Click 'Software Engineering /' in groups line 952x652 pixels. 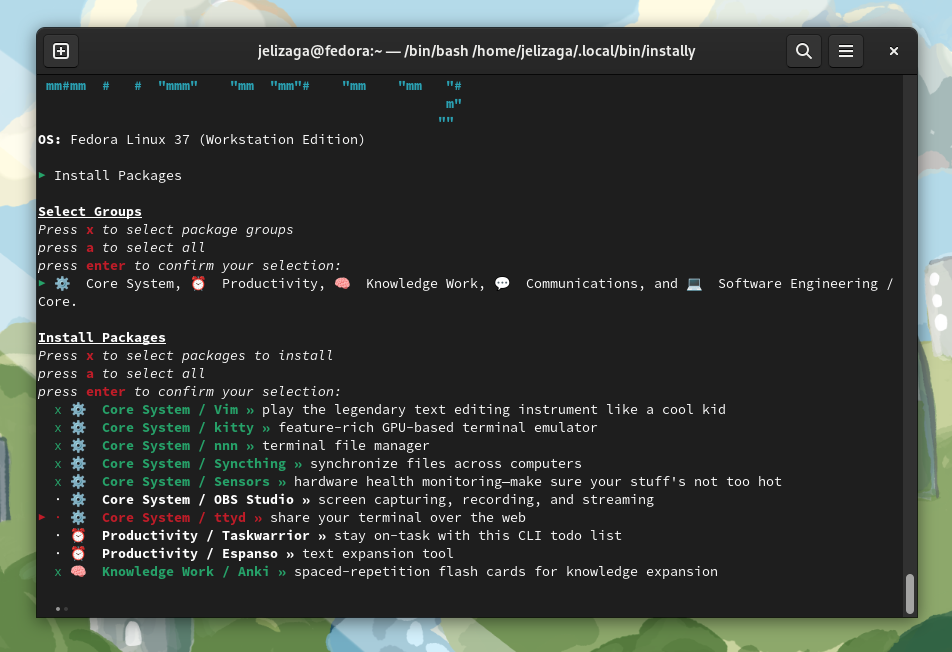point(806,284)
